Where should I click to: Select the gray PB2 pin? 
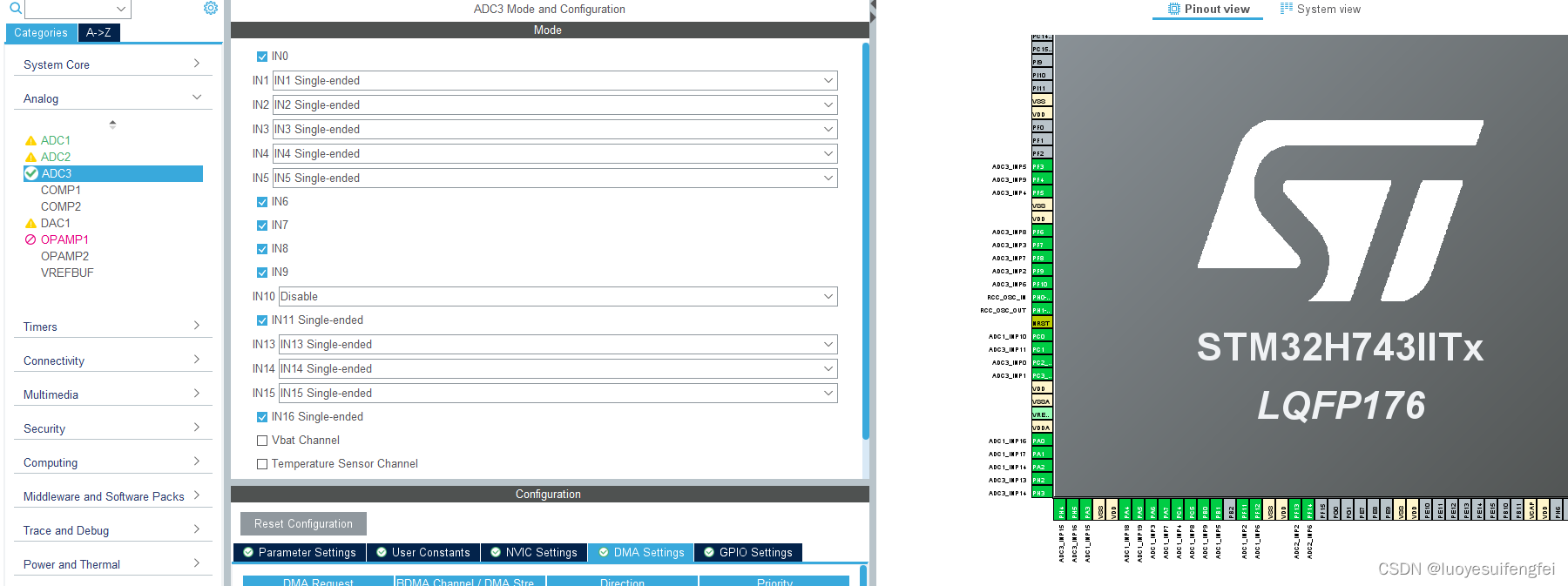click(x=1230, y=509)
